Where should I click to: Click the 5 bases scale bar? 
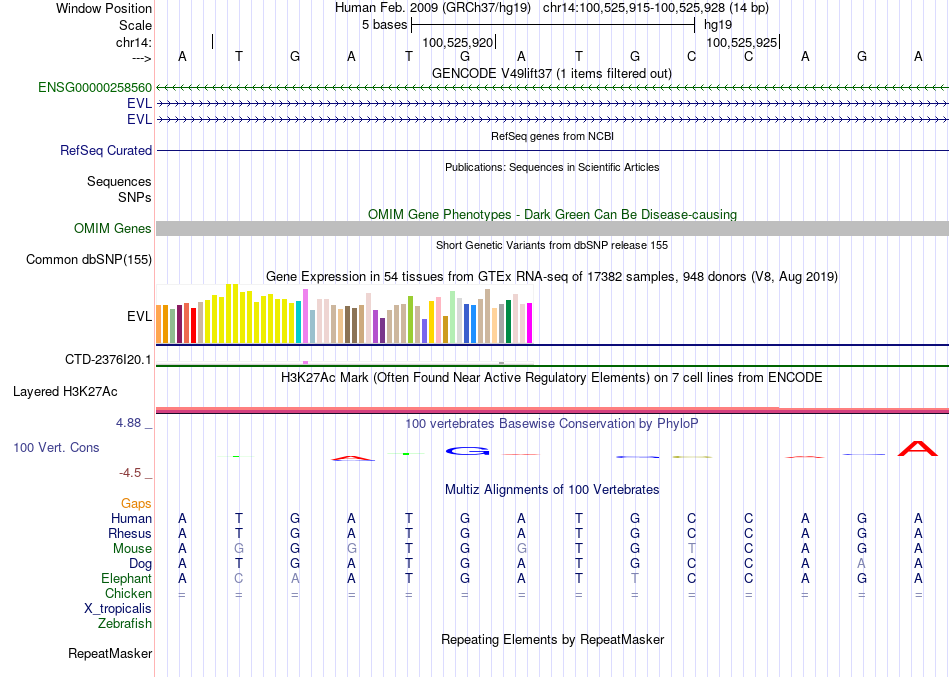point(553,25)
